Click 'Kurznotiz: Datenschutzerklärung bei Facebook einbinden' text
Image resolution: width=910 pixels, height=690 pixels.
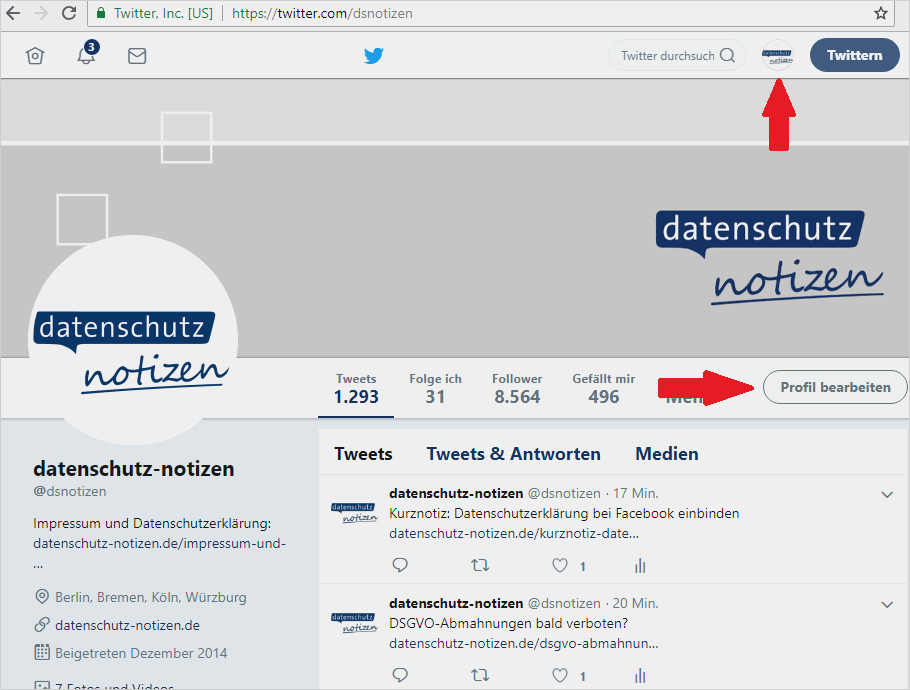(x=564, y=514)
